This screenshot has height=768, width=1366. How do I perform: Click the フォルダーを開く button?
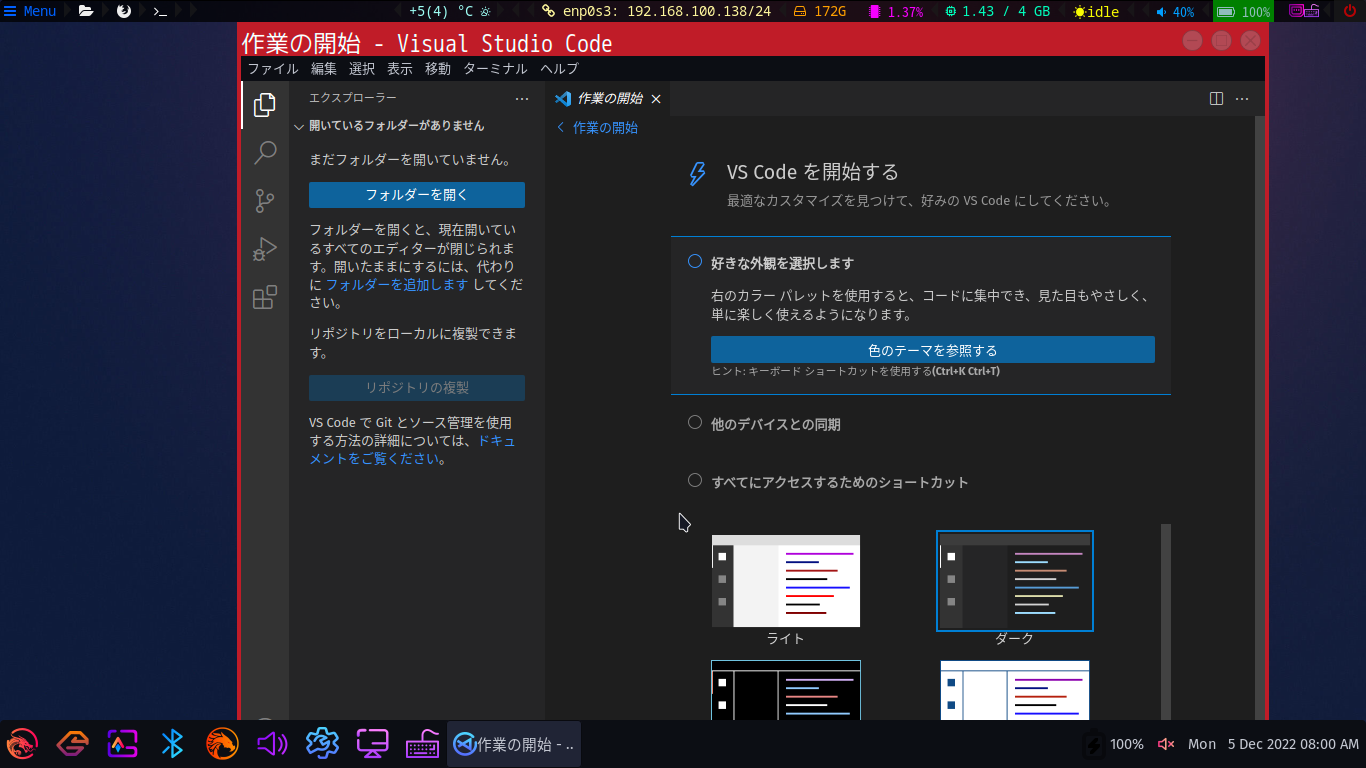click(x=417, y=195)
